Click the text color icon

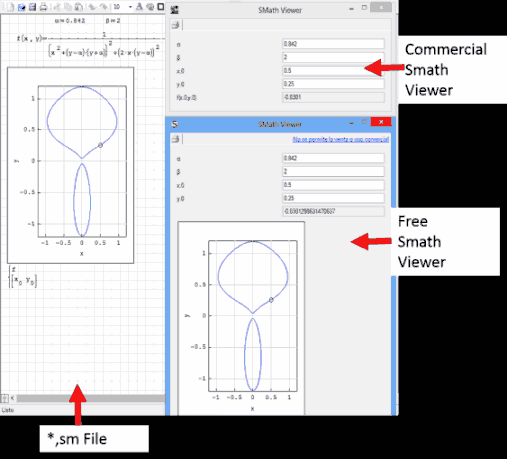click(140, 7)
